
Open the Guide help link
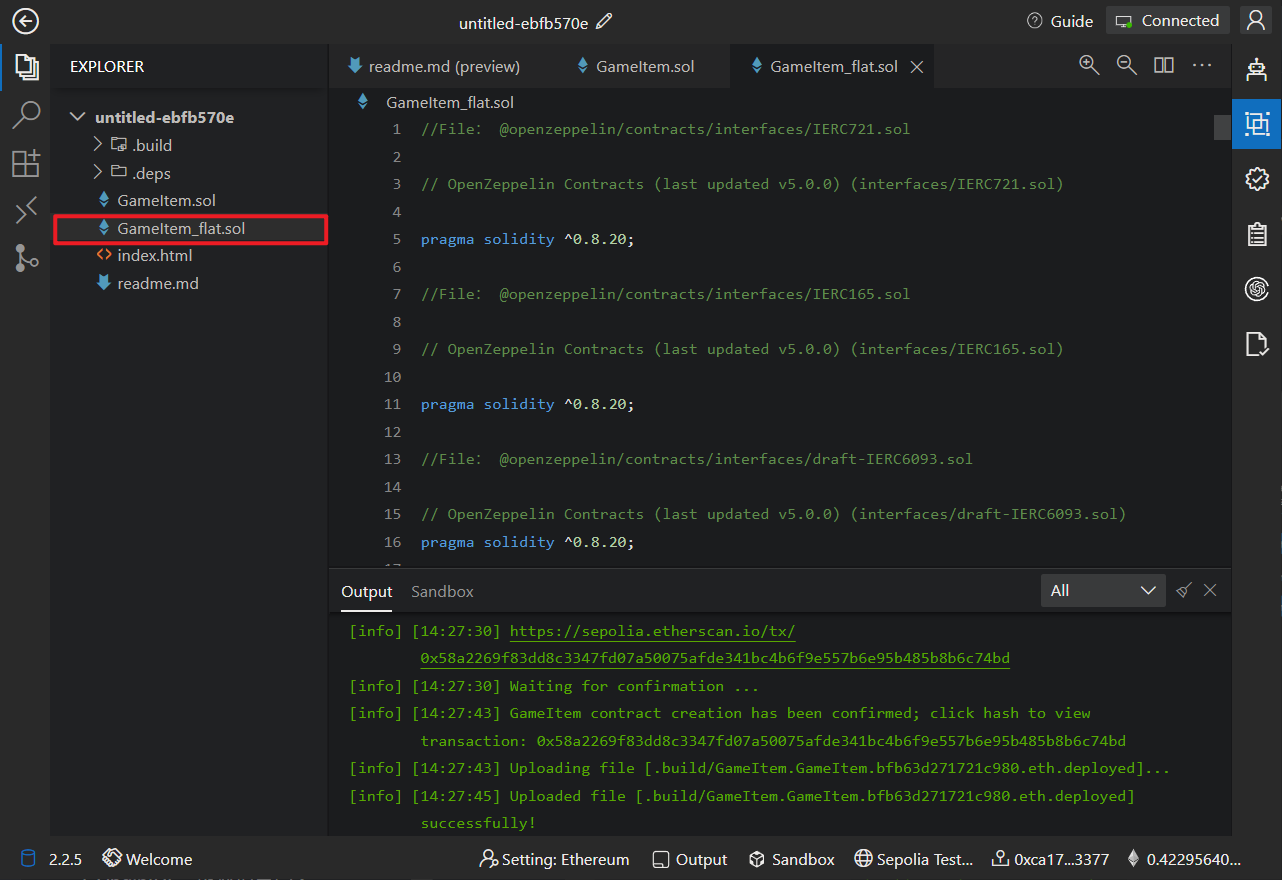[x=1060, y=21]
